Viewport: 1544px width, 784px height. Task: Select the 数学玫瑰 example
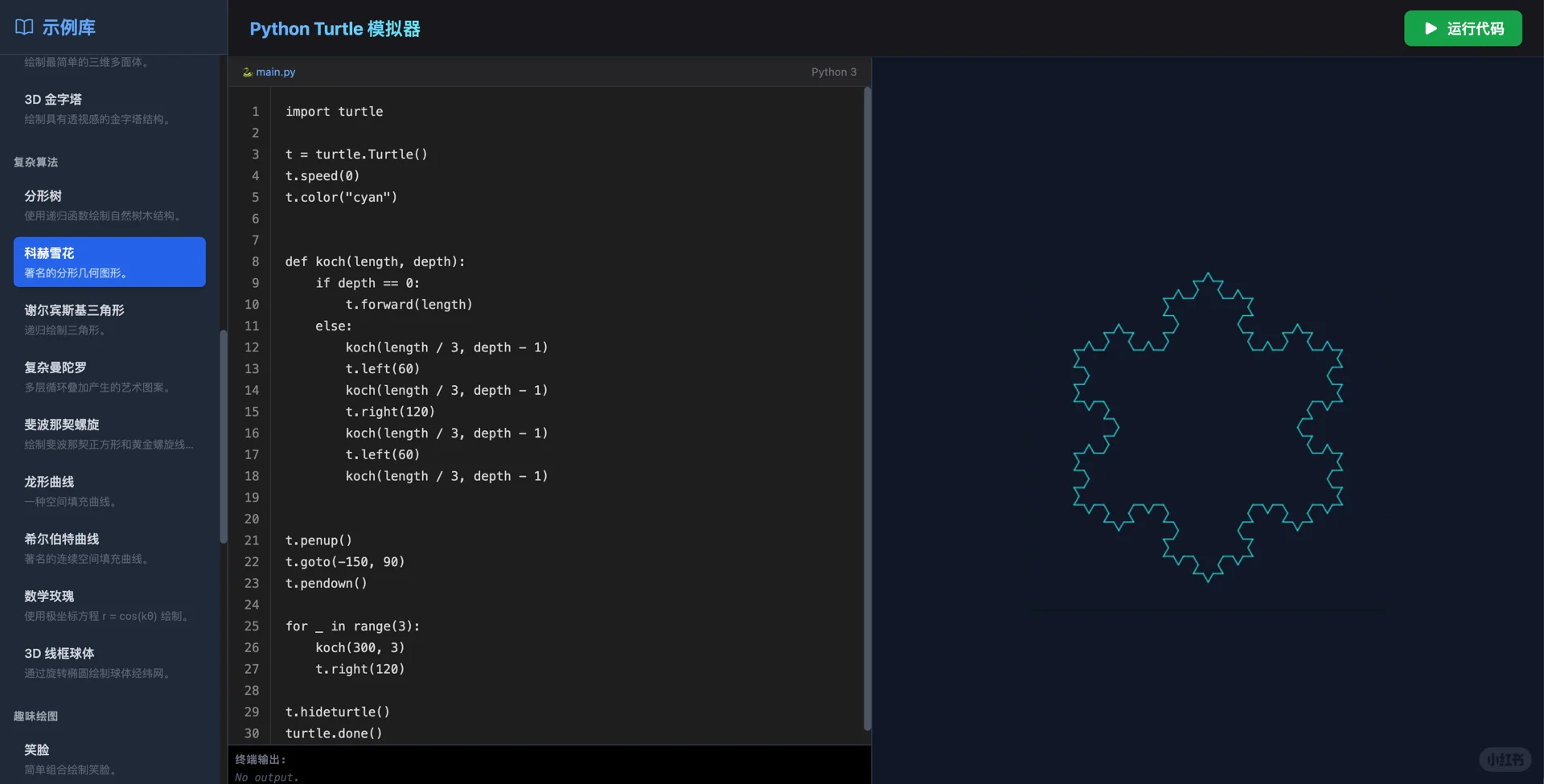[109, 605]
